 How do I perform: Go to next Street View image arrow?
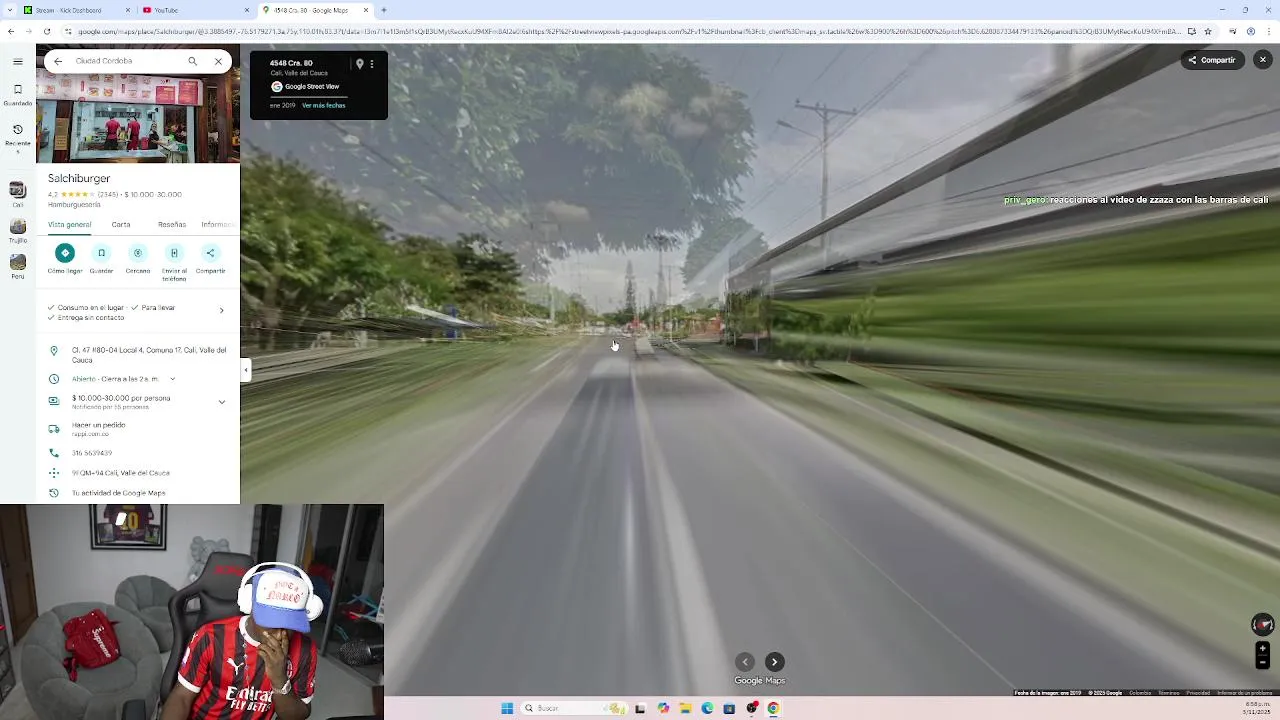pyautogui.click(x=775, y=662)
